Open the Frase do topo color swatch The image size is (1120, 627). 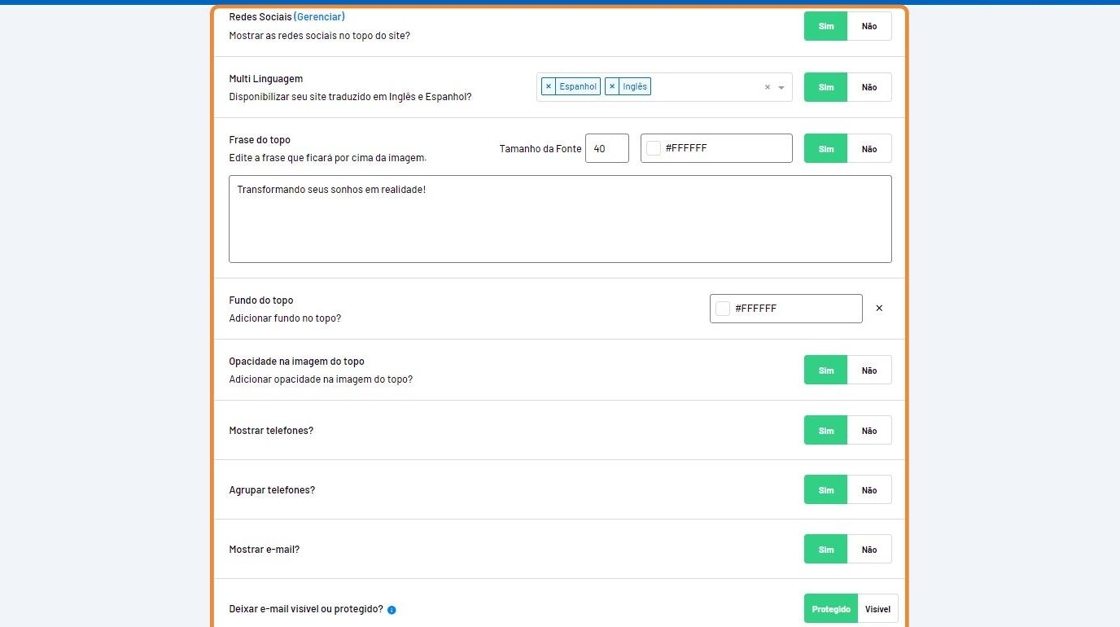pos(654,149)
